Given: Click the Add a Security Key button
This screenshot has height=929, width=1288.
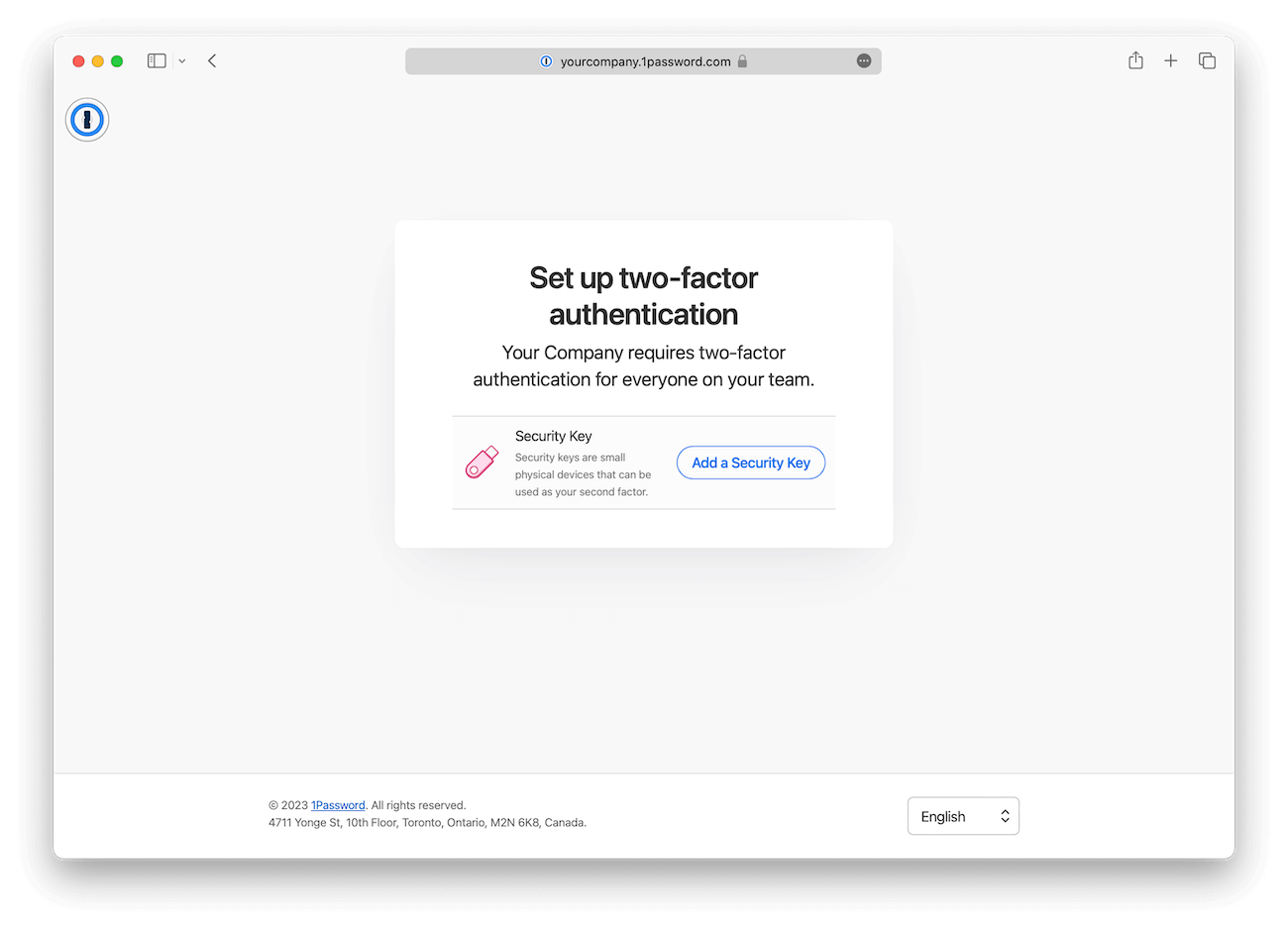Looking at the screenshot, I should [750, 463].
